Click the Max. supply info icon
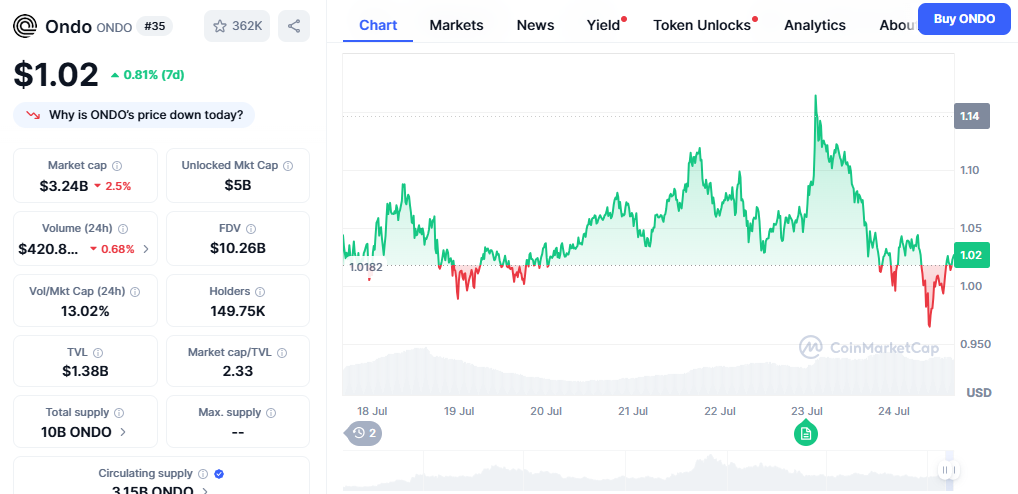Viewport: 1018px width, 494px height. [272, 412]
